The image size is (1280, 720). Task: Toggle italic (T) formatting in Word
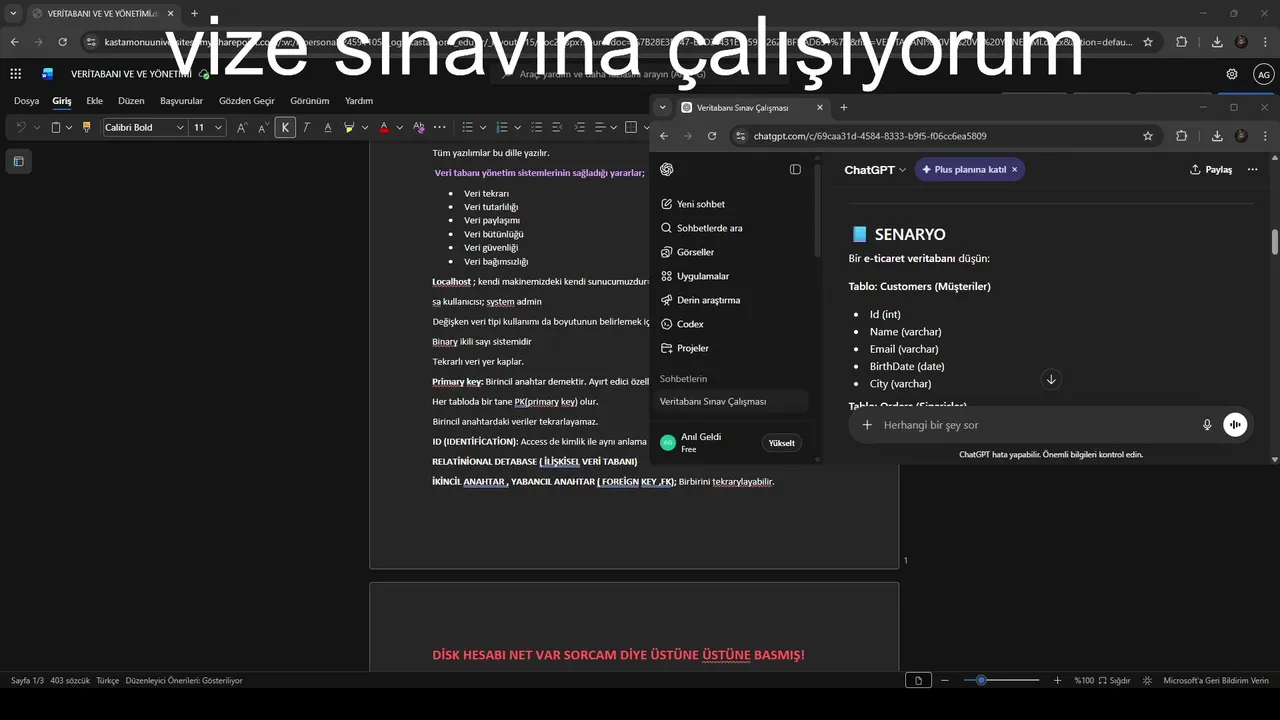[x=307, y=127]
